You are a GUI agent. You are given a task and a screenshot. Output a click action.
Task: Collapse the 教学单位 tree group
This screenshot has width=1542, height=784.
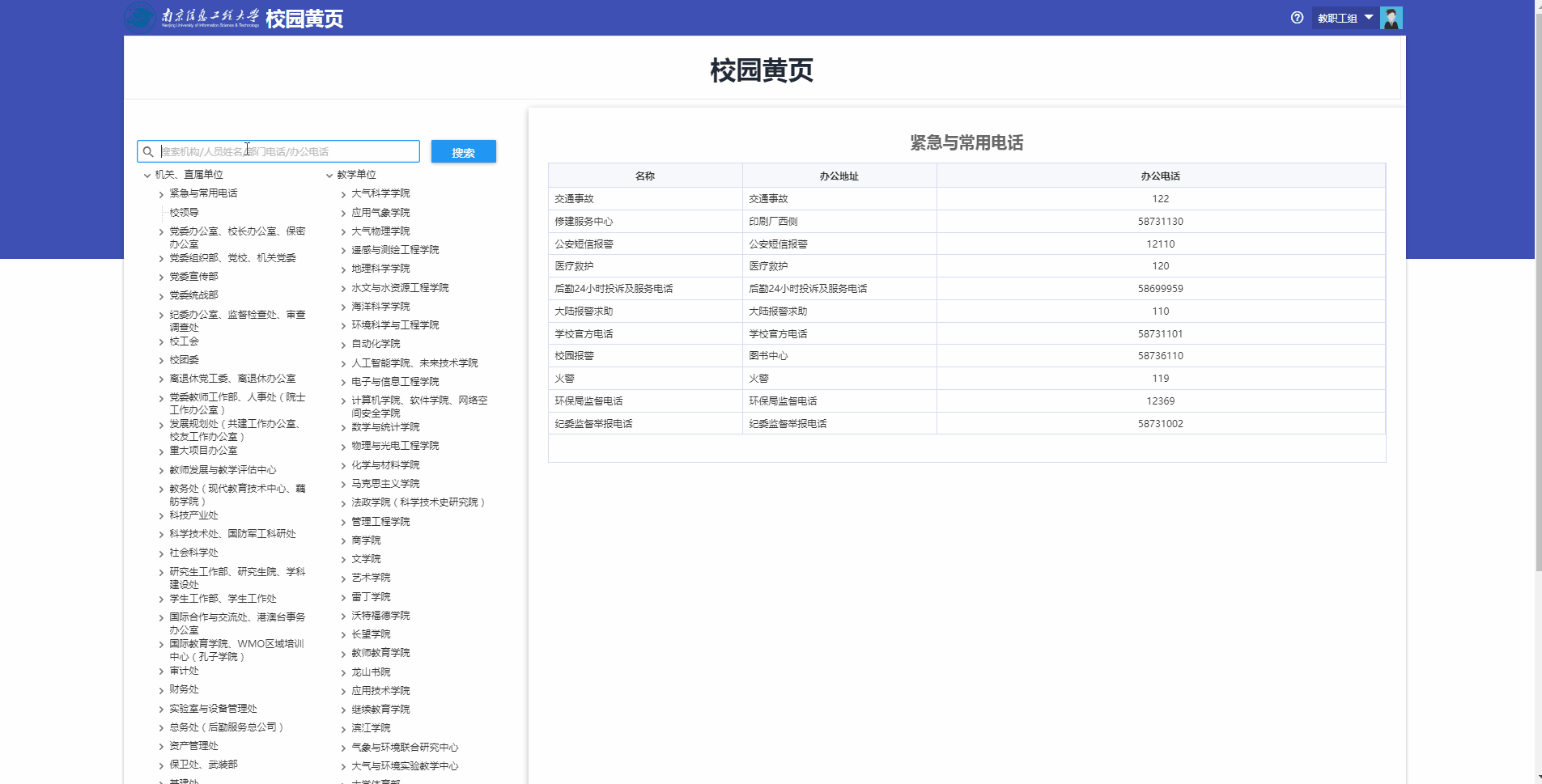[x=329, y=176]
